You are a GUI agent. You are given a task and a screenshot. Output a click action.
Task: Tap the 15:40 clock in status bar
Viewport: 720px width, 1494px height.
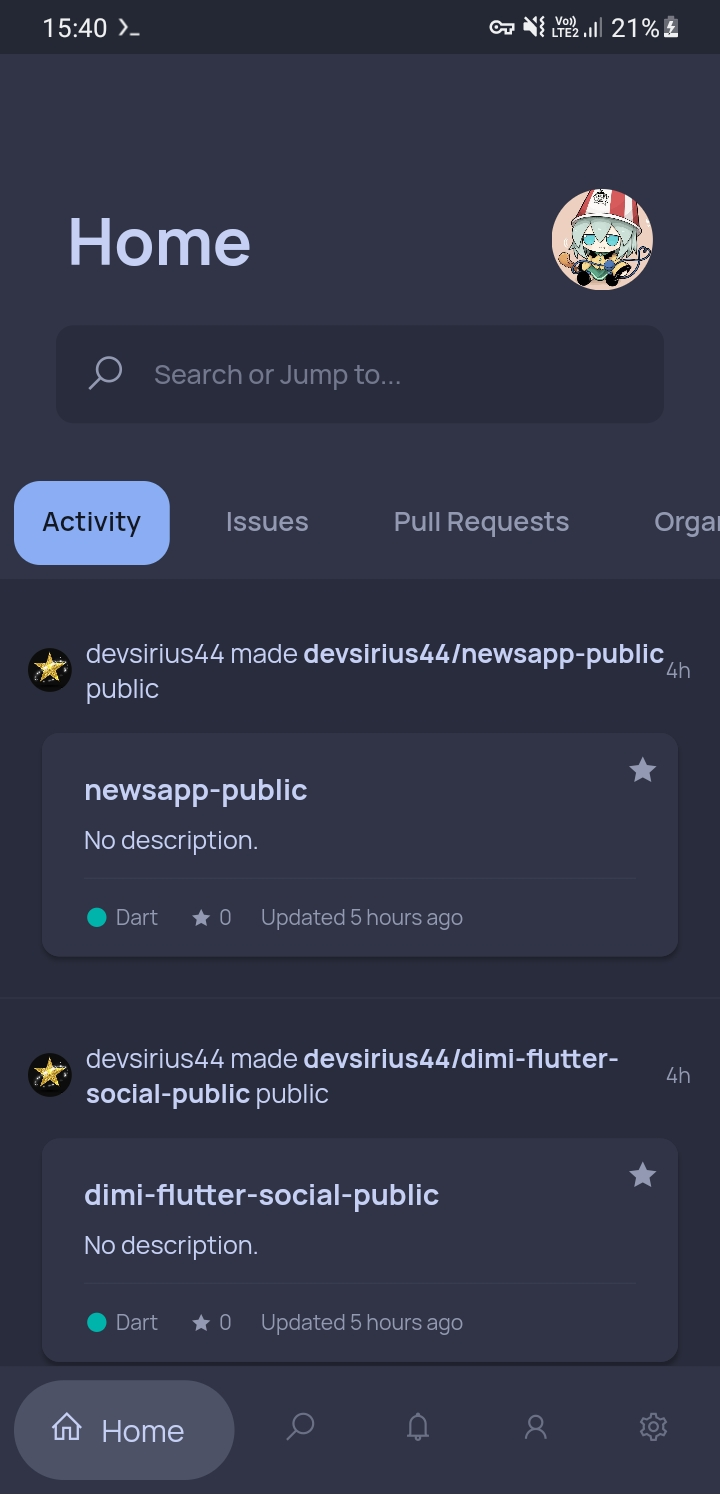[74, 28]
